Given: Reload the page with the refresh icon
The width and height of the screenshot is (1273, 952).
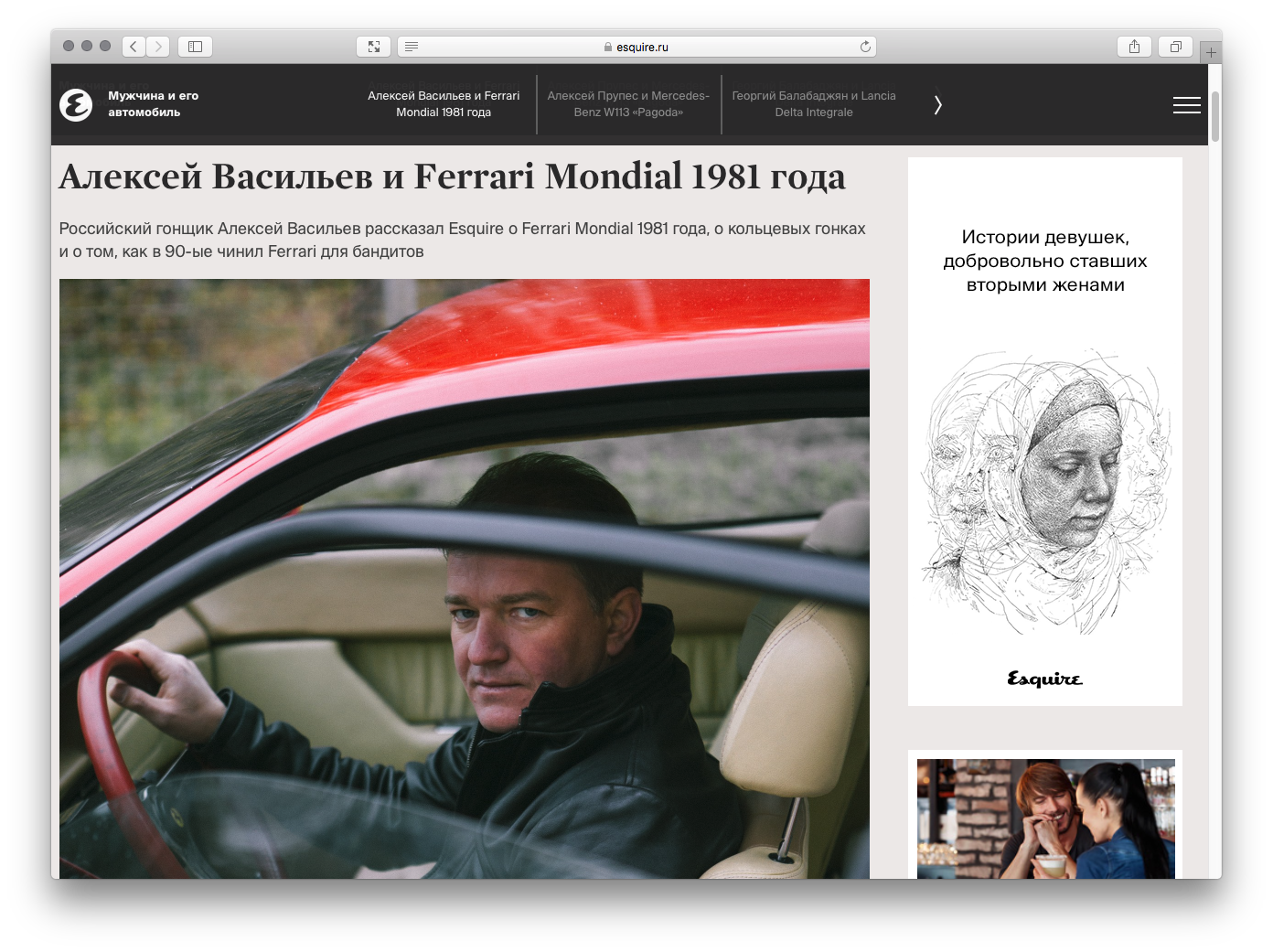Looking at the screenshot, I should [x=865, y=47].
